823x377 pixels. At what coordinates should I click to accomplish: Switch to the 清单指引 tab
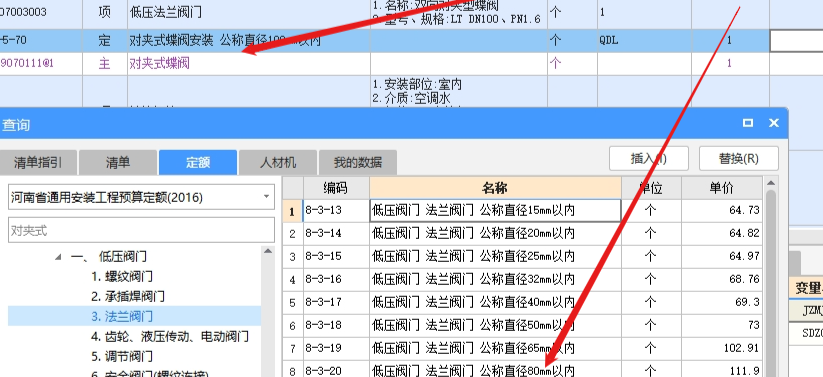(x=38, y=162)
